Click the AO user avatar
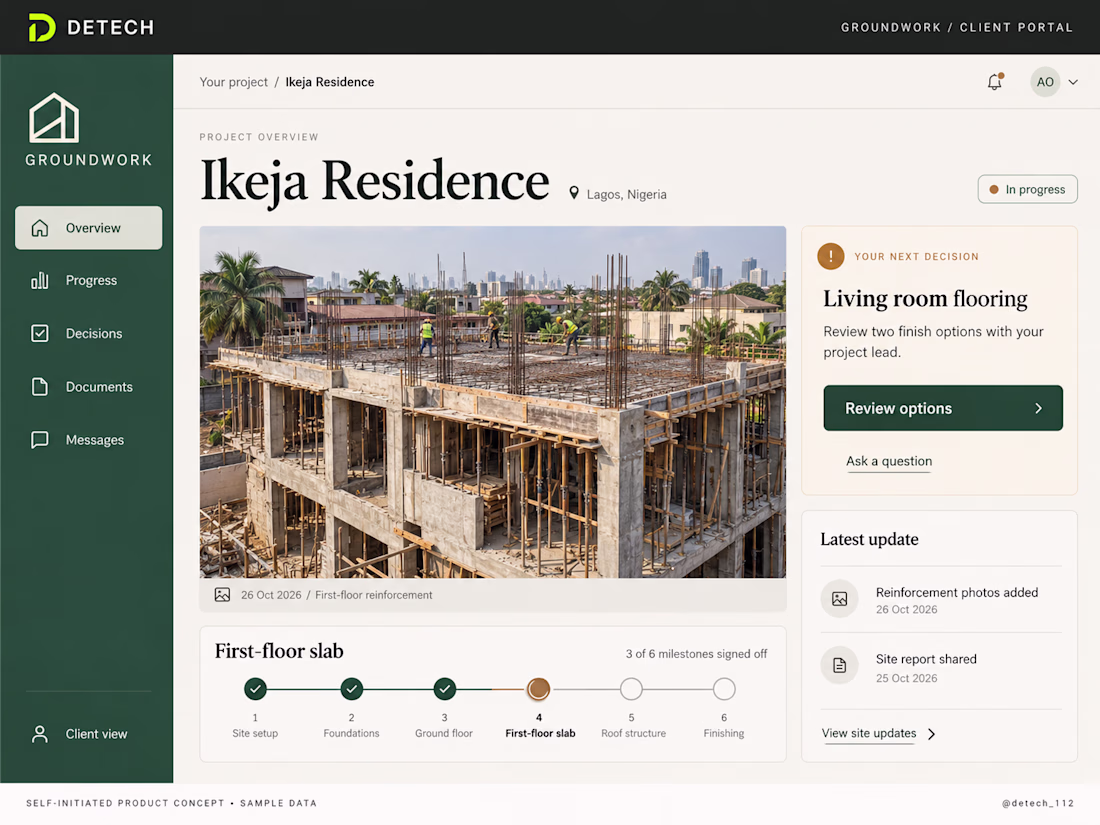 (x=1045, y=81)
